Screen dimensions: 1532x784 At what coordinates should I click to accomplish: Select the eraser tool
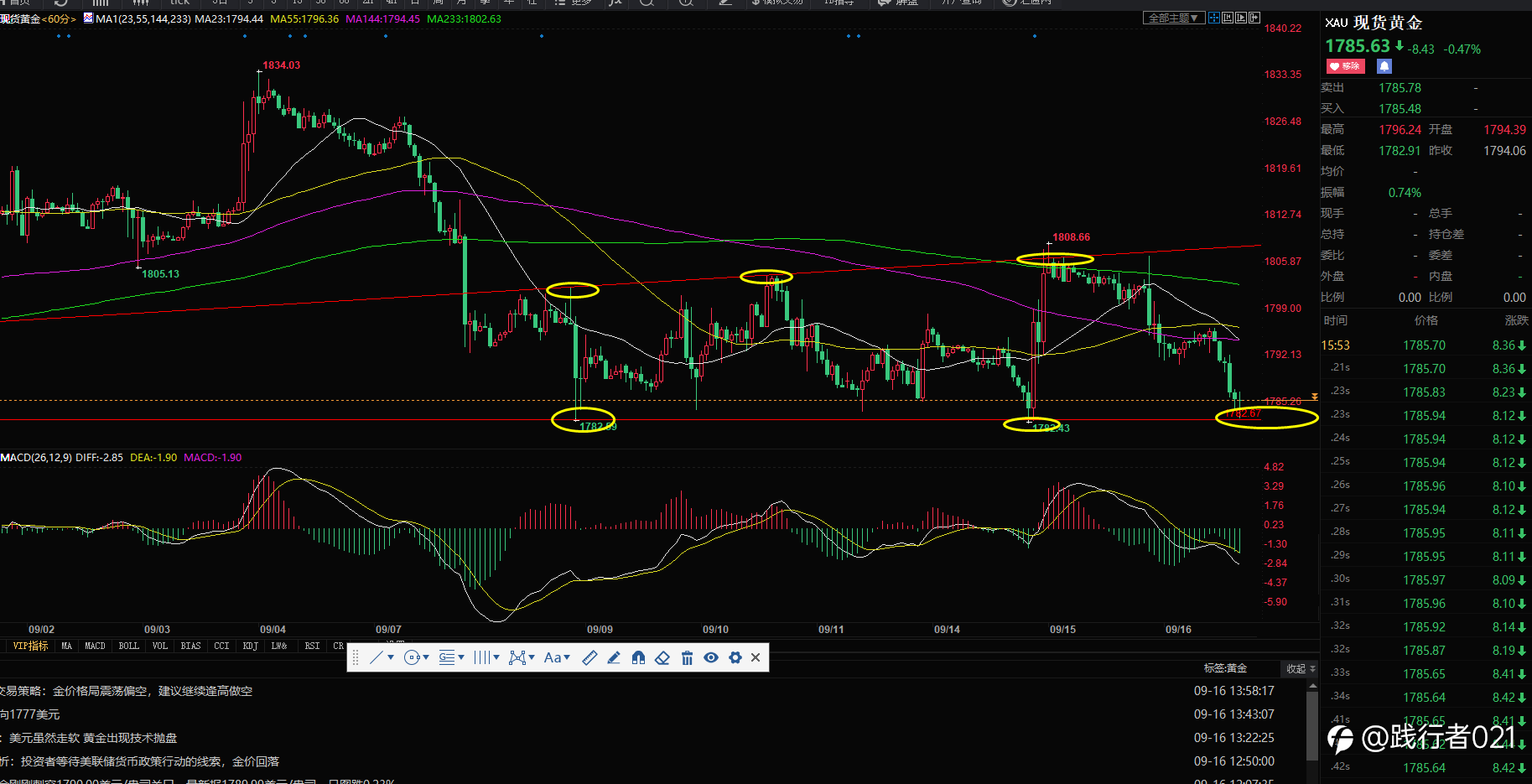[662, 658]
